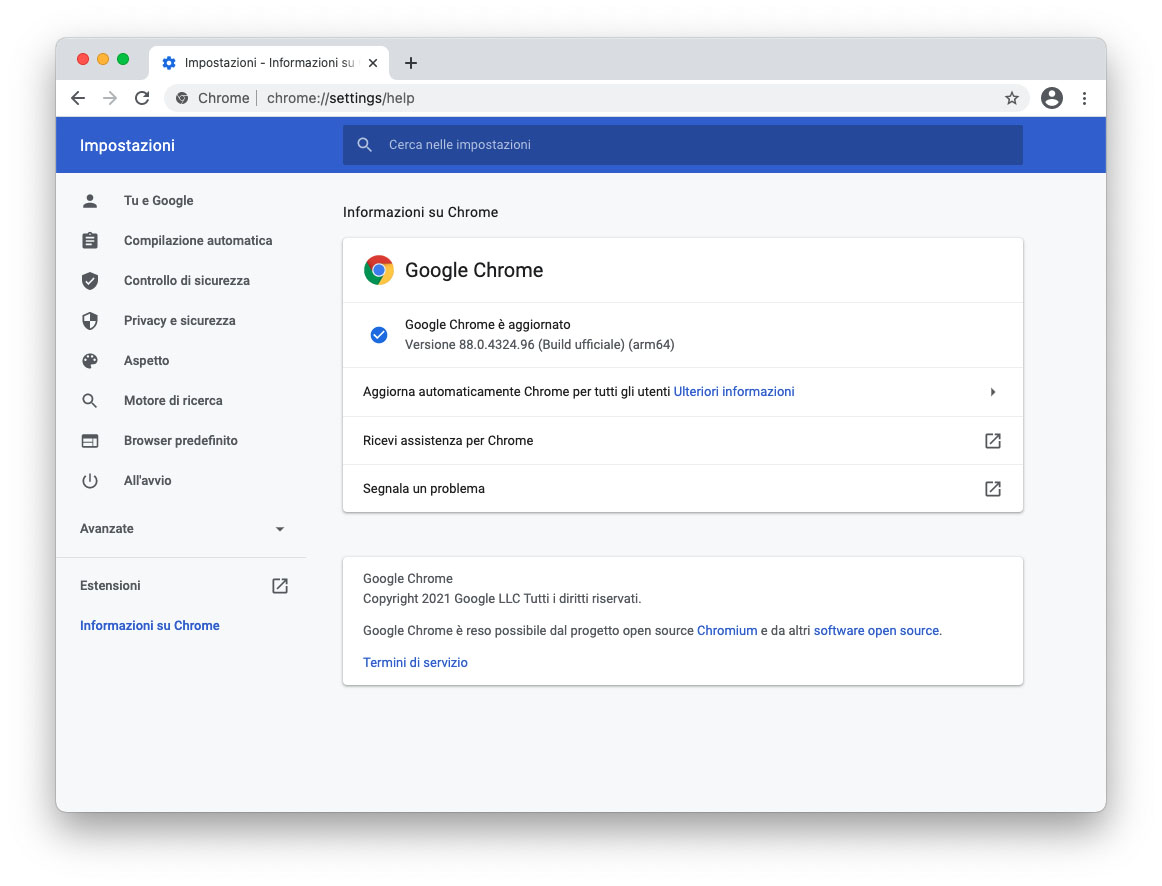Viewport: 1162px width, 886px height.
Task: Select Motore di ricerca in sidebar
Action: 173,401
